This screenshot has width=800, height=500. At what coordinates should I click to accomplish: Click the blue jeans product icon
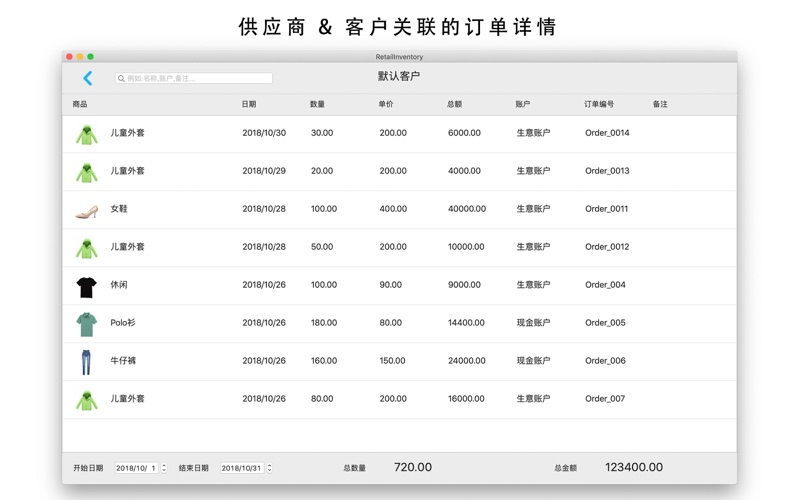click(87, 362)
